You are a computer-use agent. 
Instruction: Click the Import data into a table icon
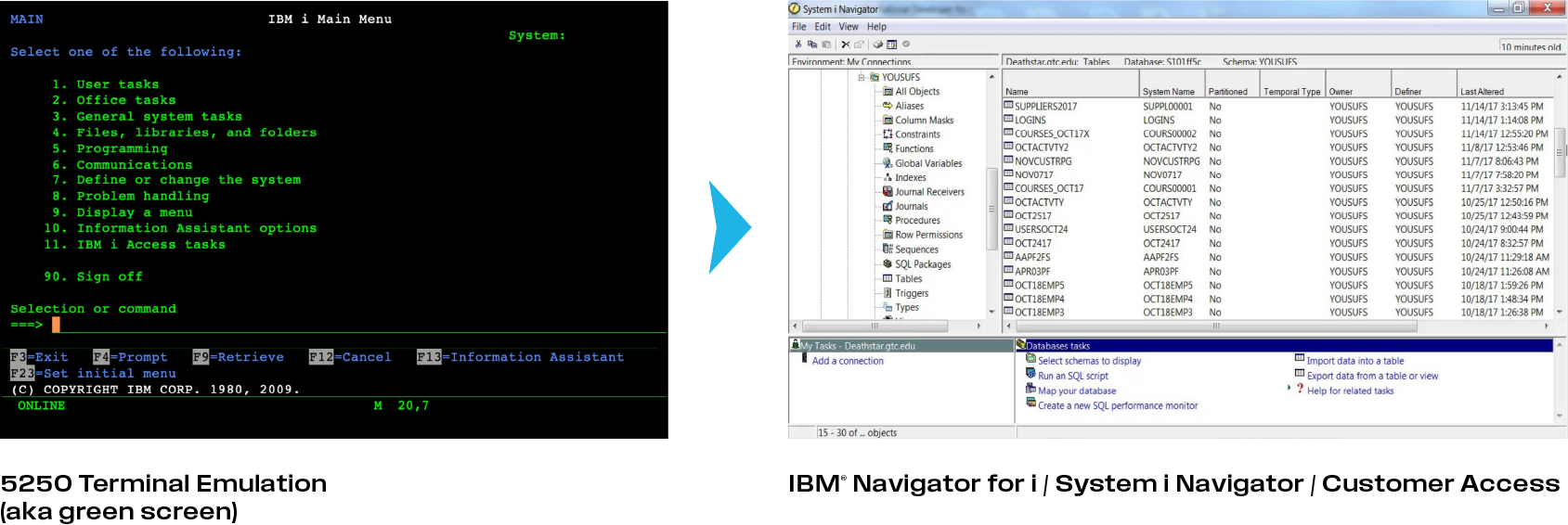(1300, 359)
